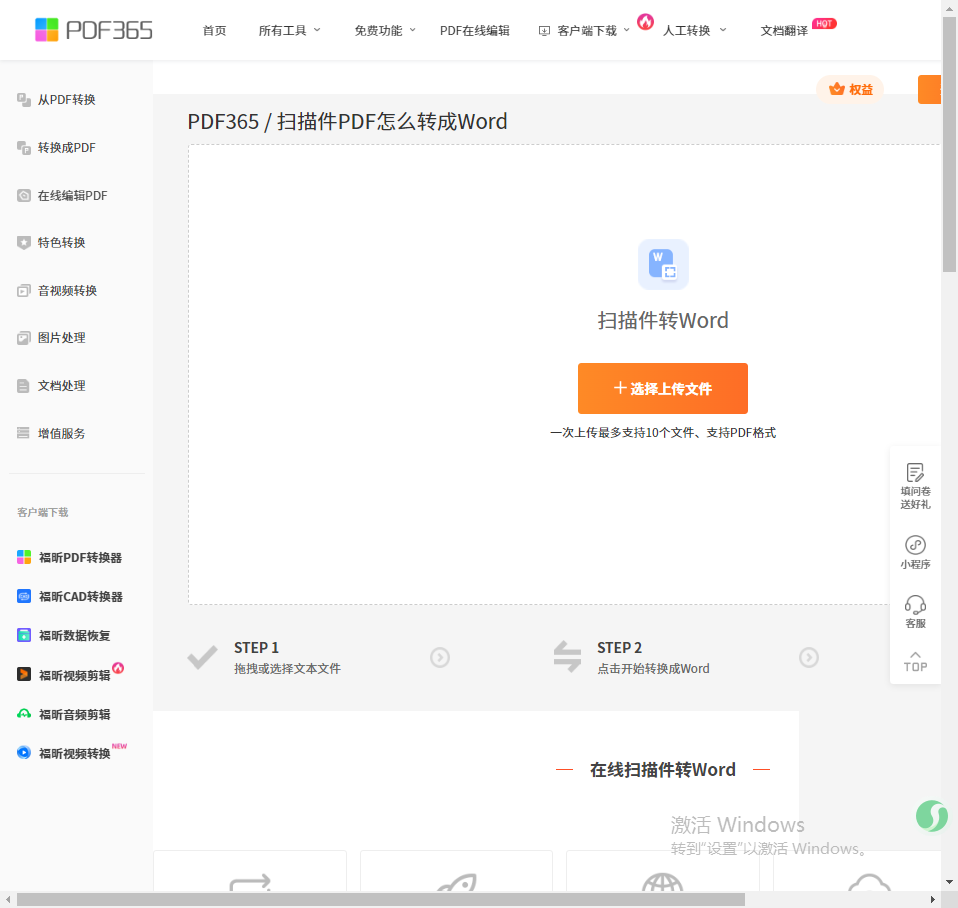Image resolution: width=958 pixels, height=908 pixels.
Task: Click the 增值服务 sidebar label
Action: click(x=62, y=433)
